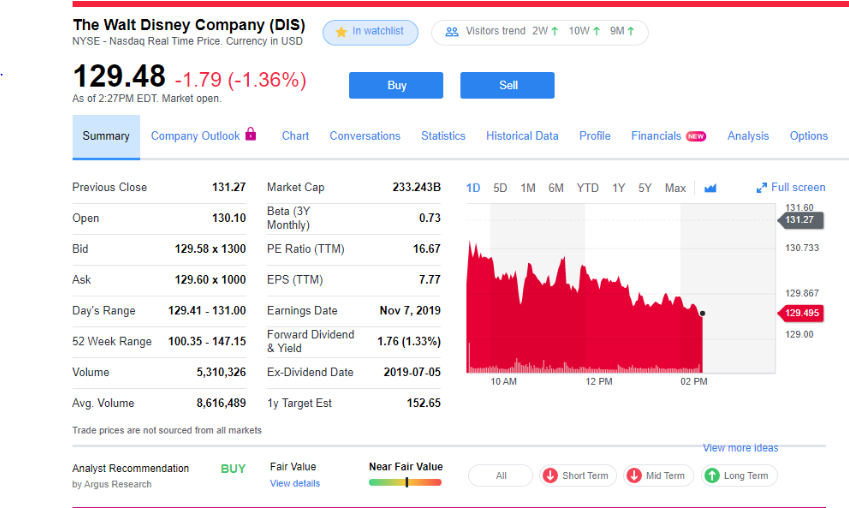Click the green up arrow on Long Term
The width and height of the screenshot is (849, 508).
pos(712,476)
